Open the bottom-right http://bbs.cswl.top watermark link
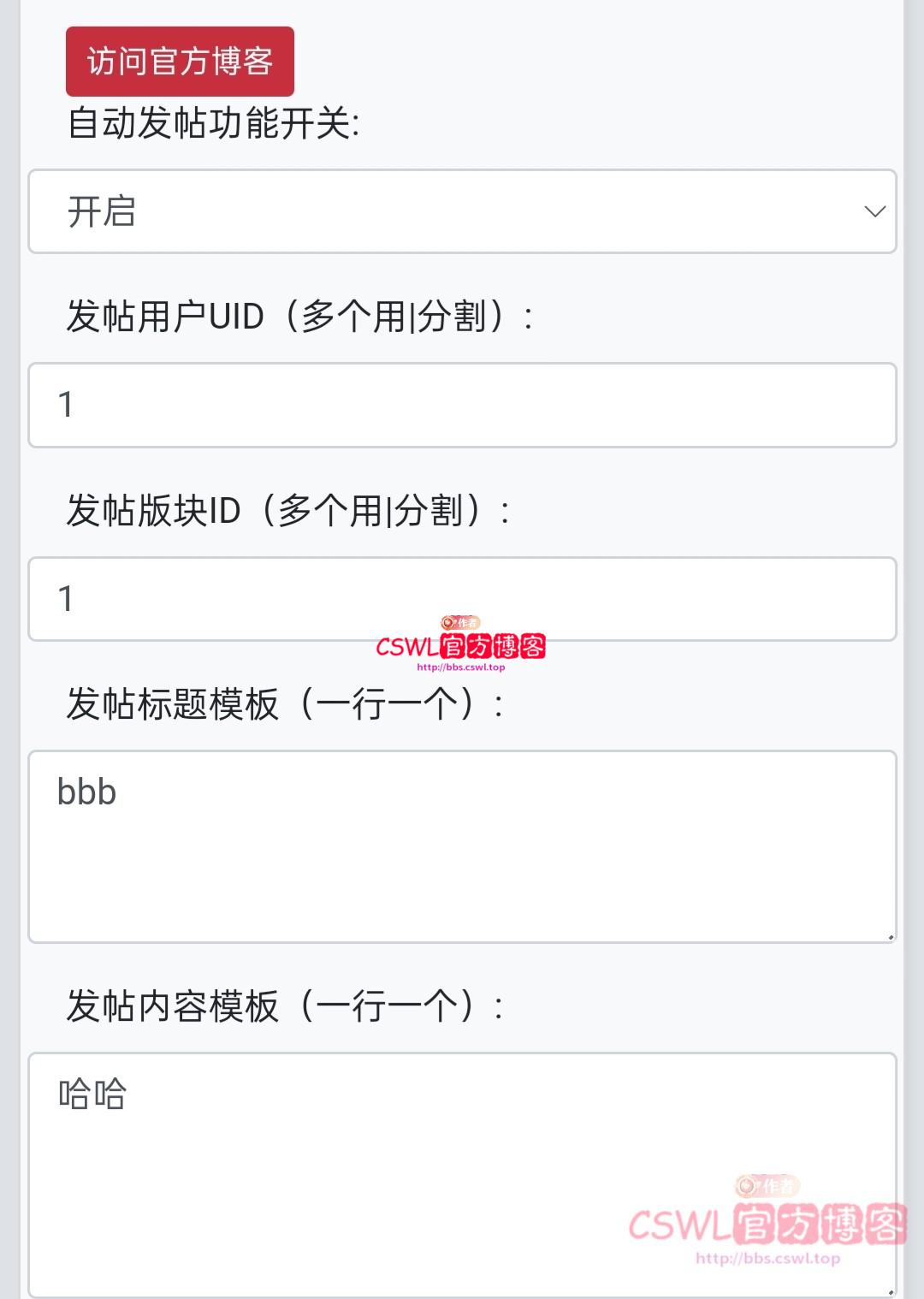The image size is (924, 1299). (x=767, y=1259)
